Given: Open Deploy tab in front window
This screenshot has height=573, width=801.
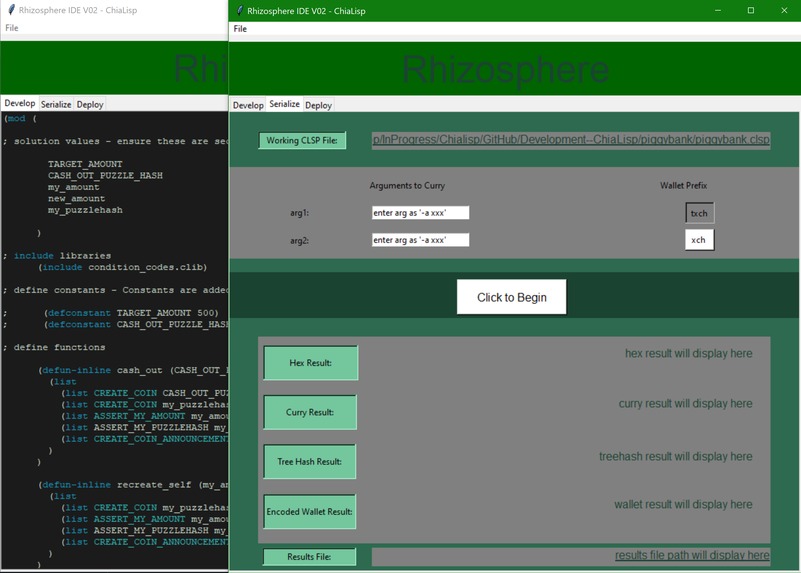Looking at the screenshot, I should [x=318, y=105].
